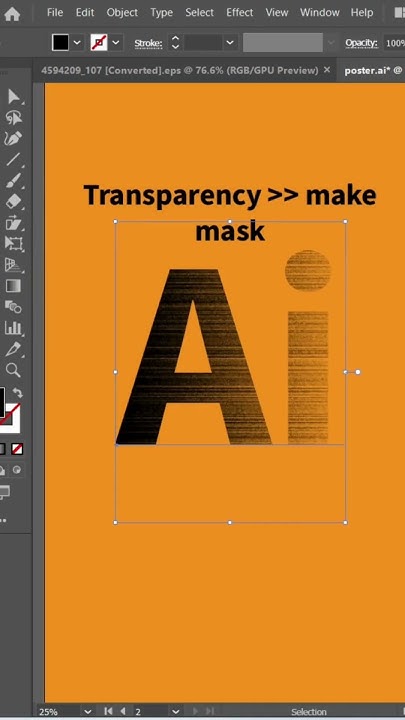Screen dimensions: 405x720
Task: Select the Pen tool
Action: 14,139
